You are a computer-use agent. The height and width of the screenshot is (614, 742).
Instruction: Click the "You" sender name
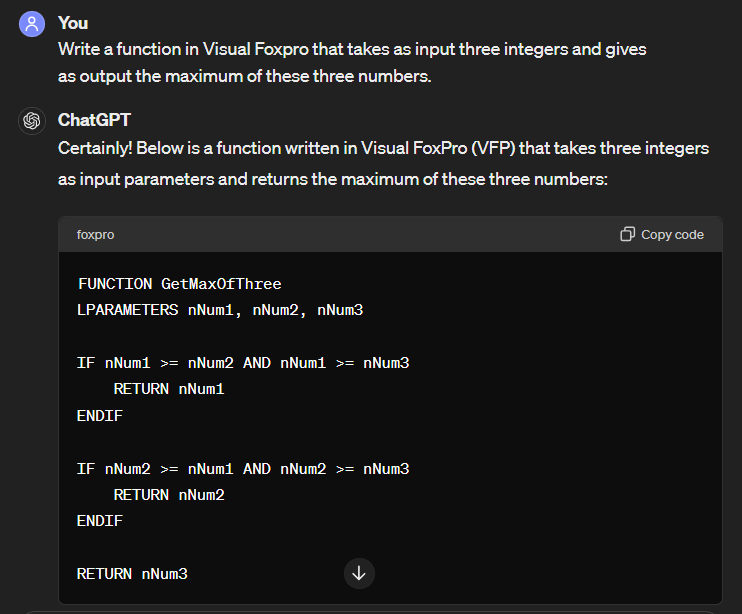pos(73,23)
